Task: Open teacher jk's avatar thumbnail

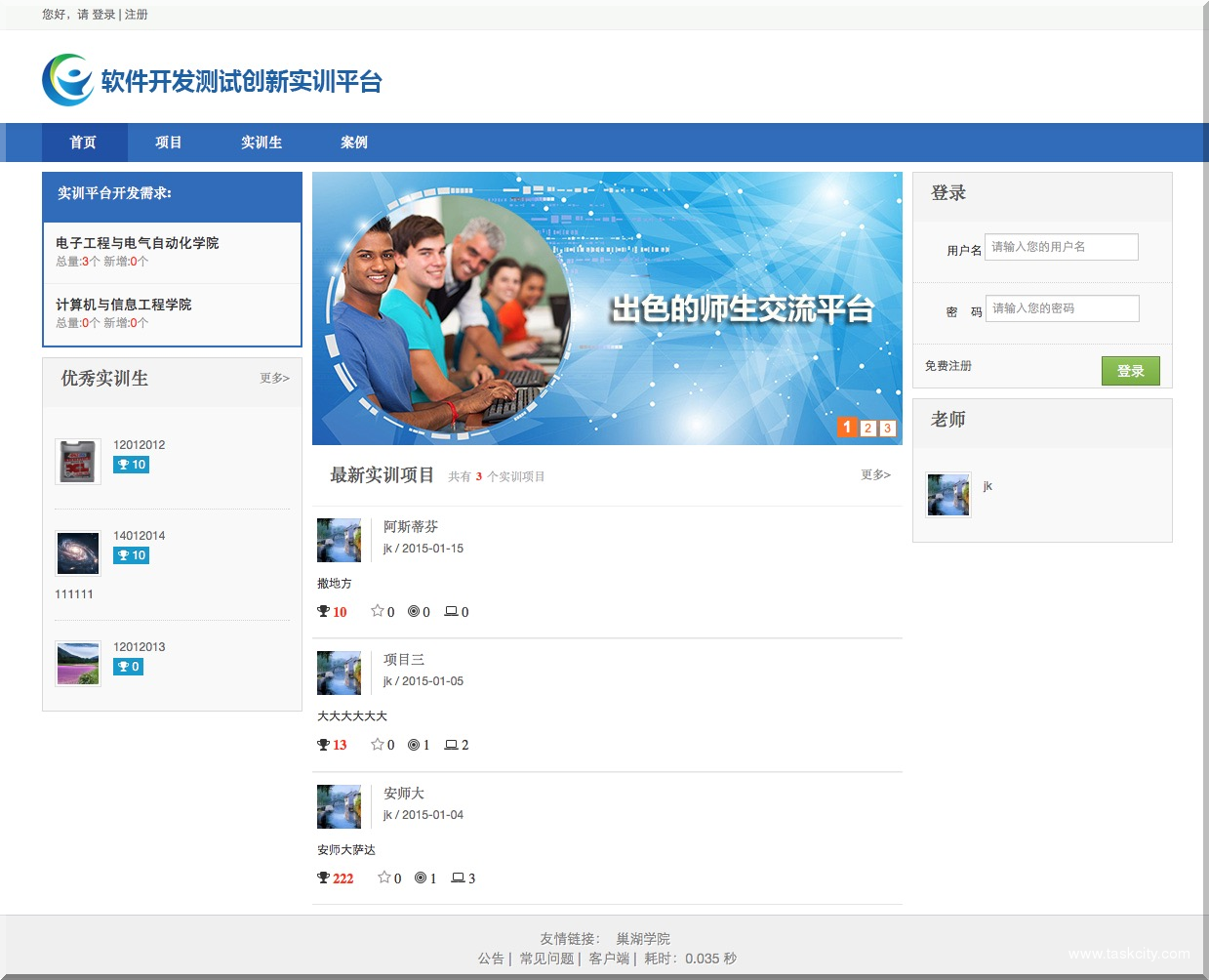Action: point(947,495)
